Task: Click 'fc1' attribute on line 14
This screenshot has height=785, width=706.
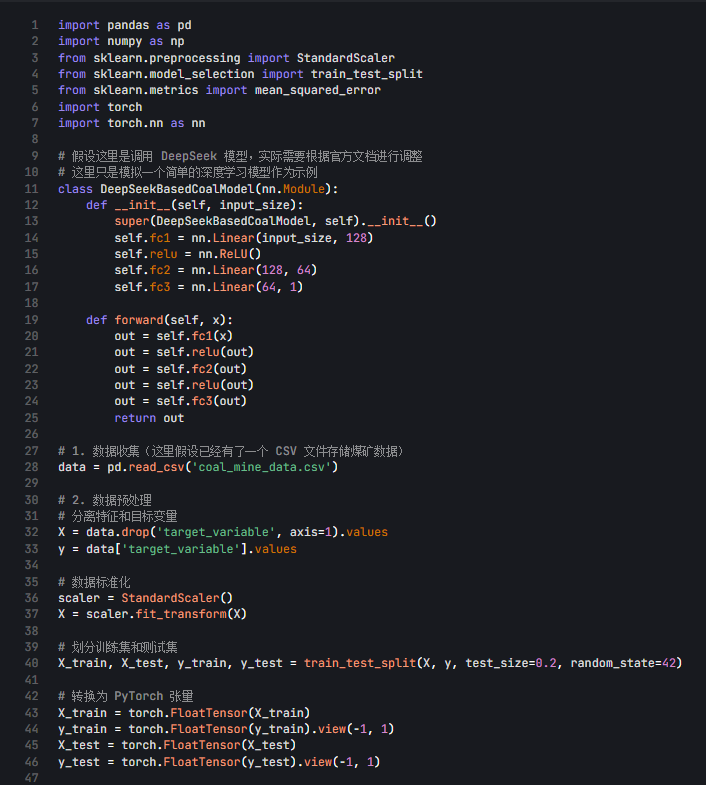Action: pos(160,238)
